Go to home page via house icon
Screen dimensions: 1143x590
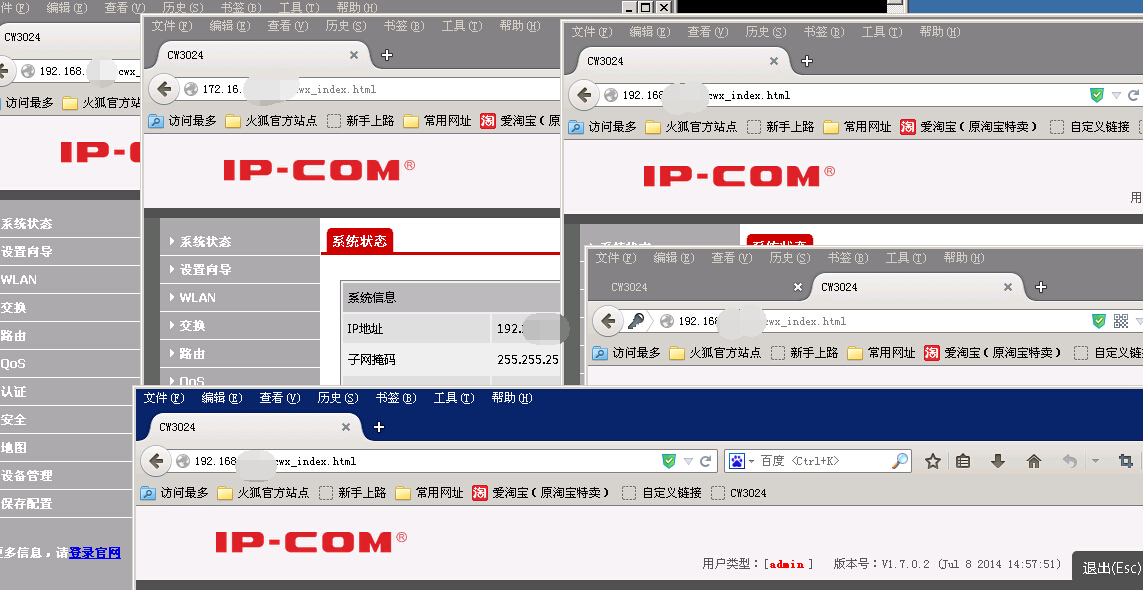[1034, 461]
